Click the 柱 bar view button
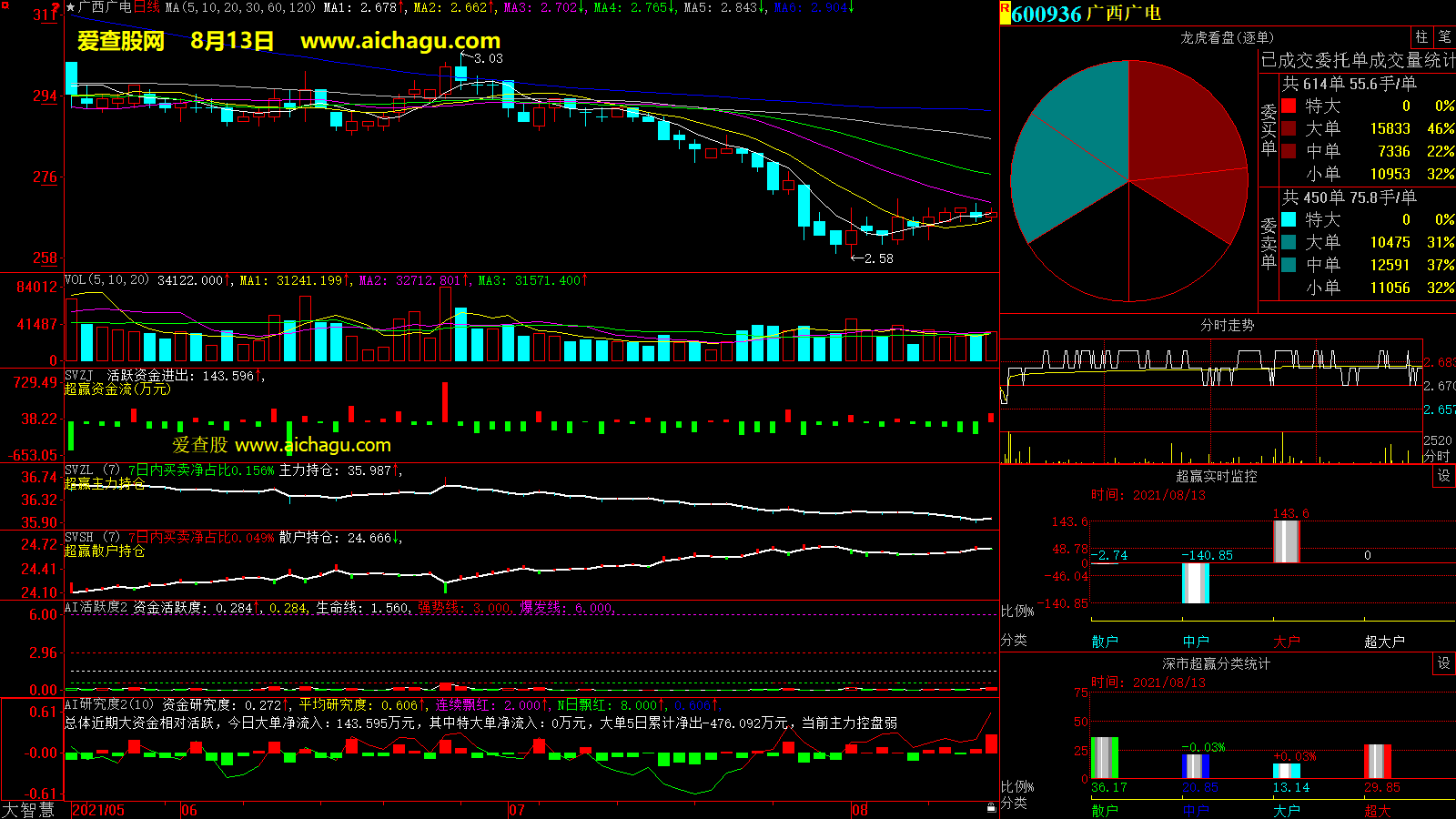Image resolution: width=1456 pixels, height=819 pixels. click(x=1421, y=36)
